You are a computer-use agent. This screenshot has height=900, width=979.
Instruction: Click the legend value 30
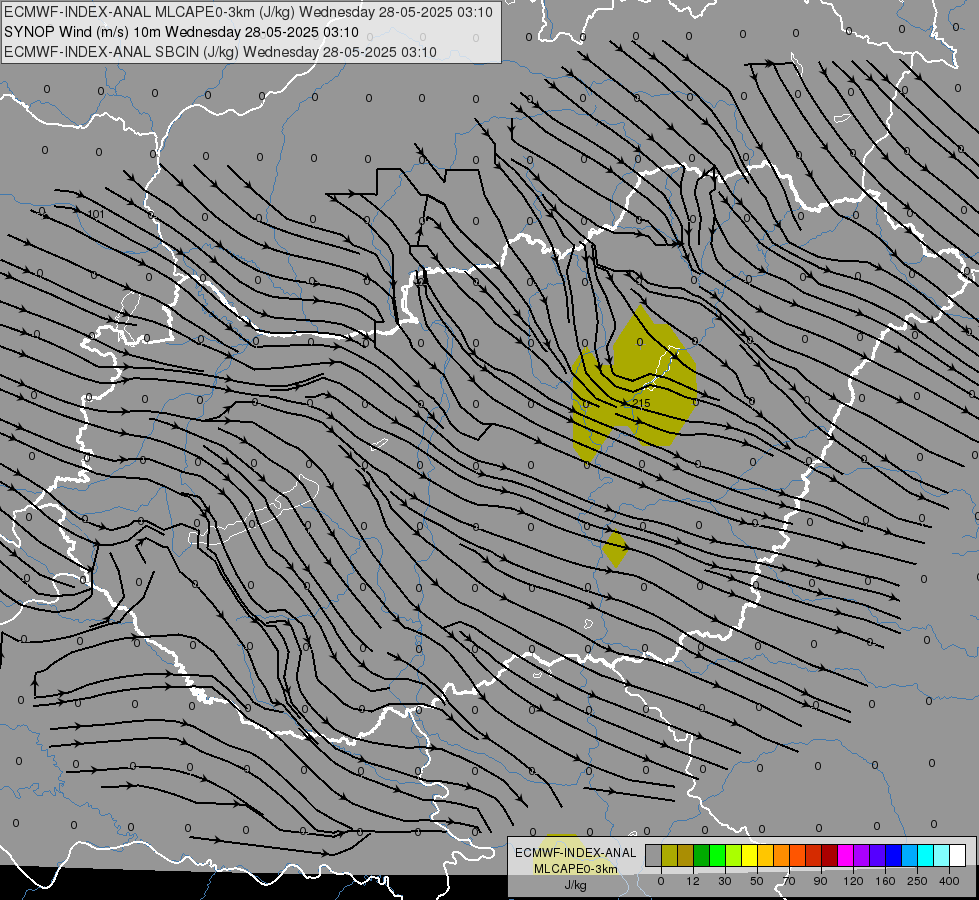click(725, 881)
